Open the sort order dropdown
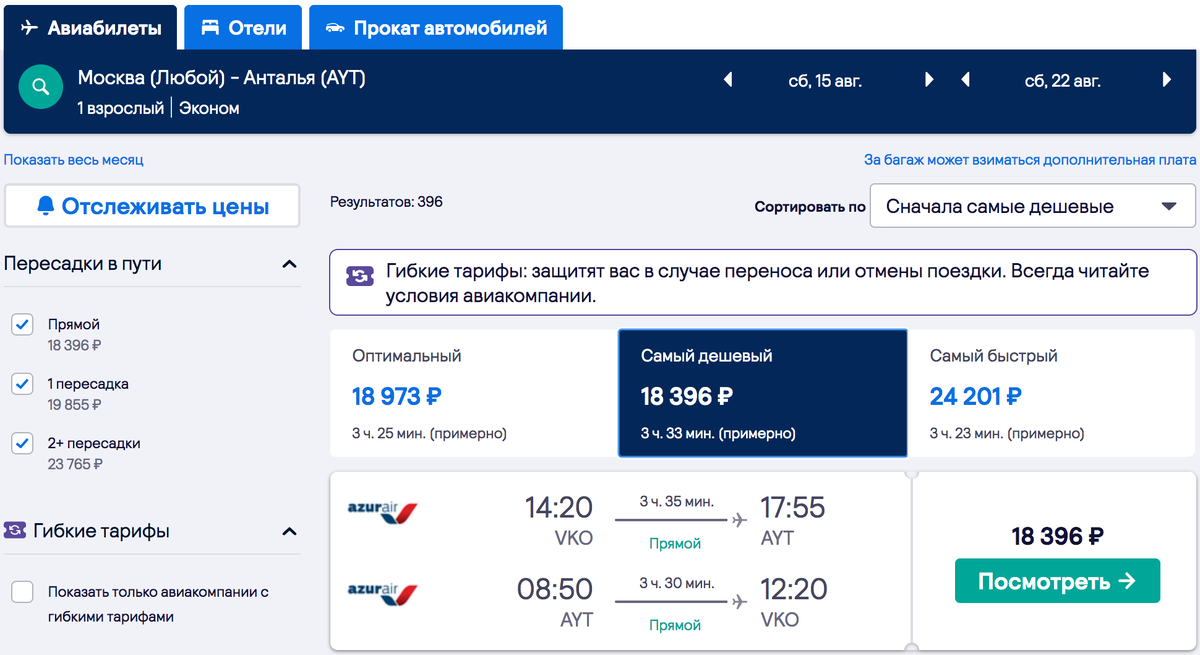 [x=1032, y=207]
